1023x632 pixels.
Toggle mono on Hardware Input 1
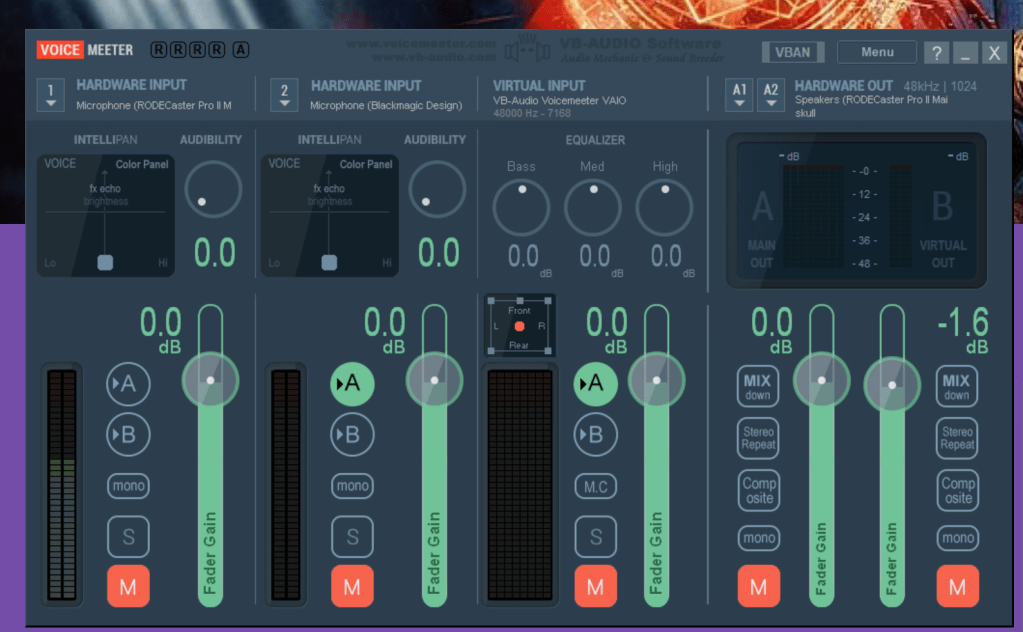(x=128, y=486)
